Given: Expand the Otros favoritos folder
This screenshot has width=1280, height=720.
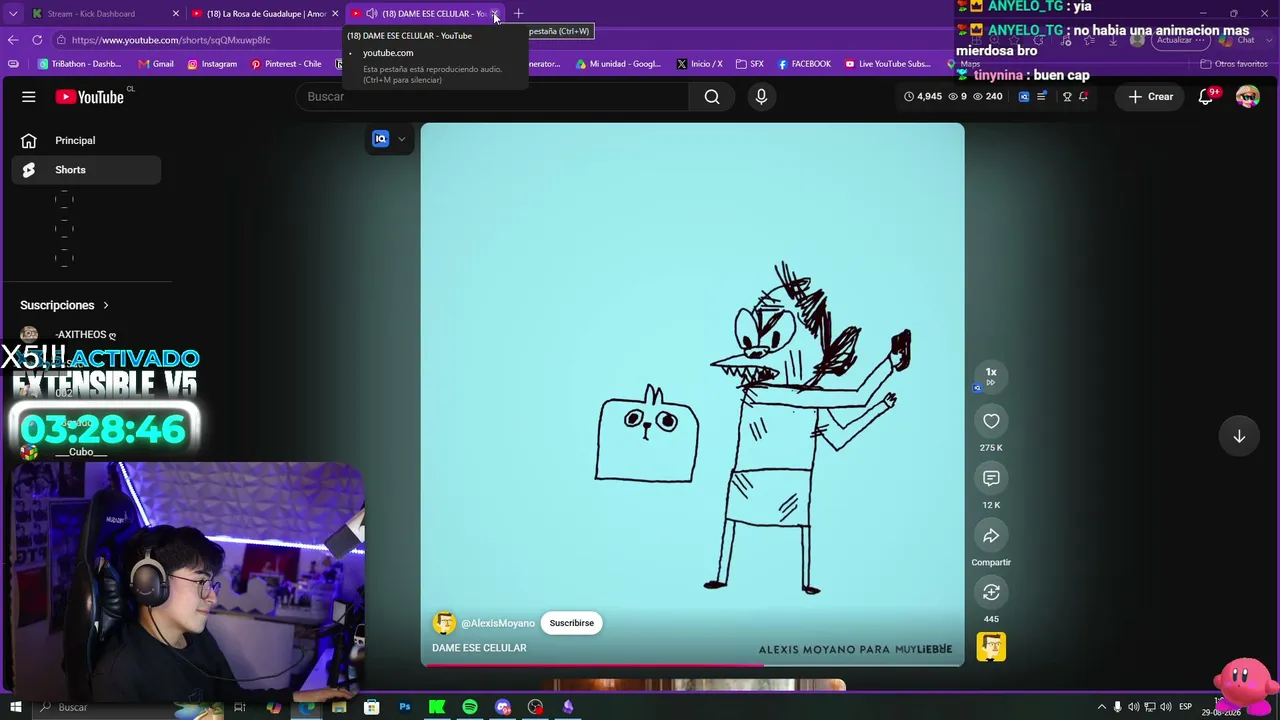Looking at the screenshot, I should [1234, 64].
